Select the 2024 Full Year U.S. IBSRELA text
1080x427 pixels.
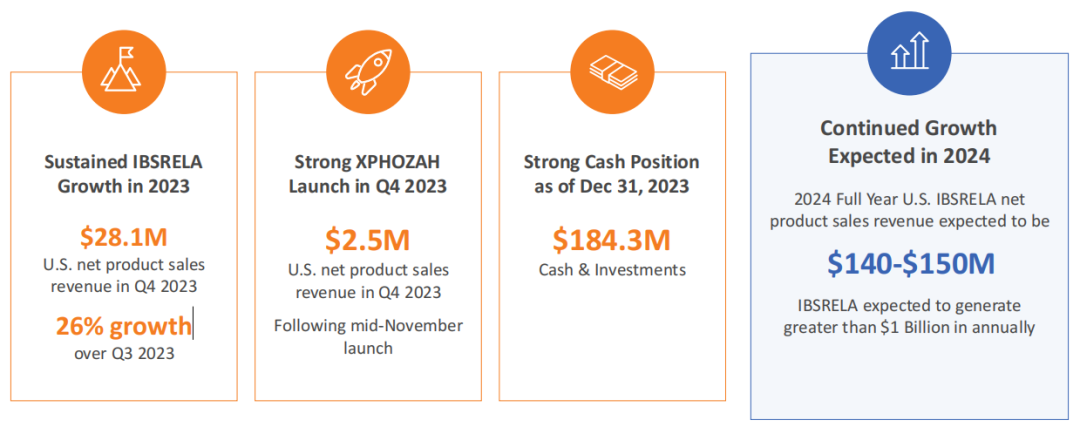point(908,211)
